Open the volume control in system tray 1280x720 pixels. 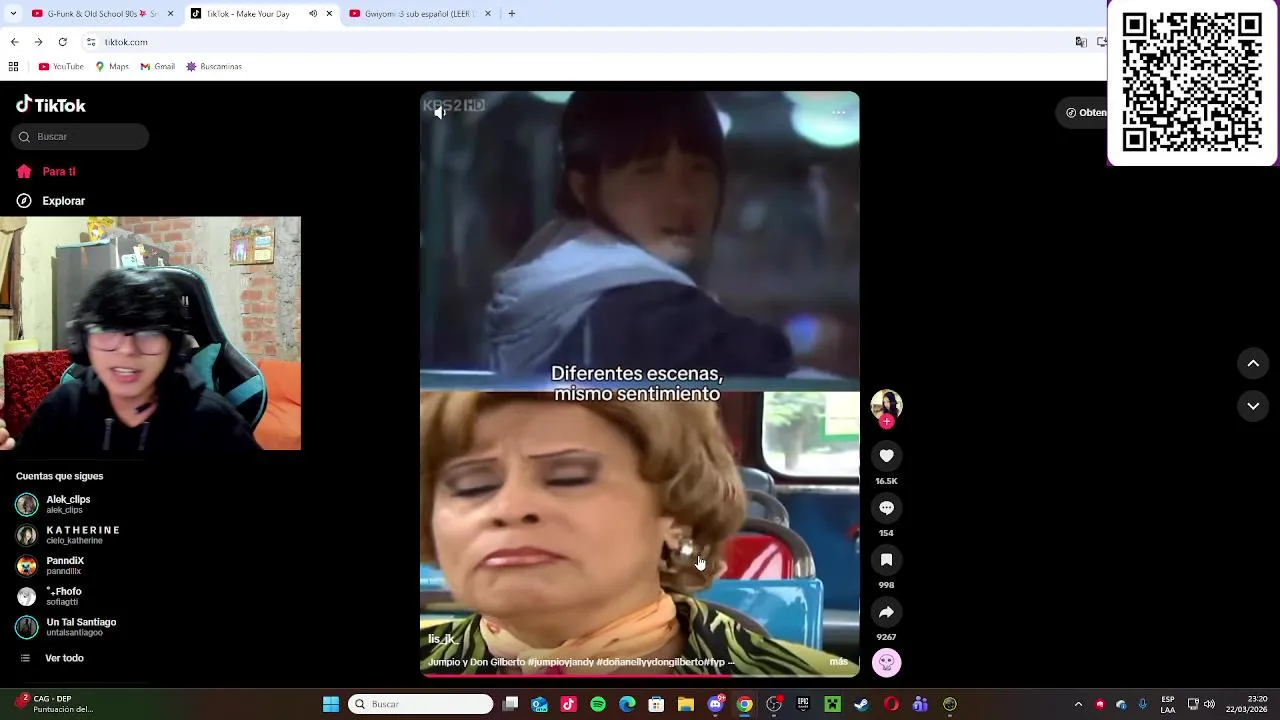tap(1210, 704)
